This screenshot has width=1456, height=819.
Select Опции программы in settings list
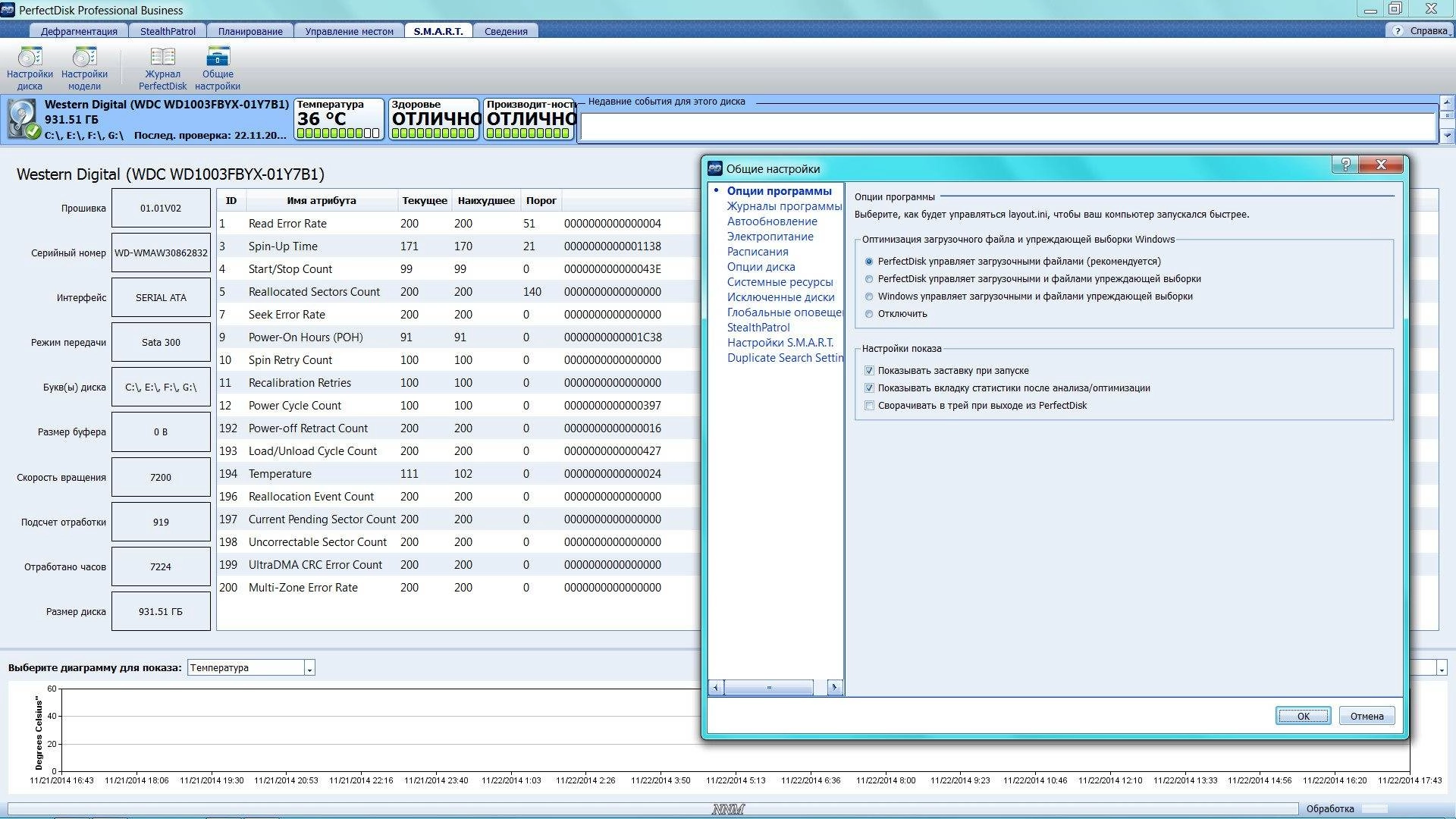[779, 191]
